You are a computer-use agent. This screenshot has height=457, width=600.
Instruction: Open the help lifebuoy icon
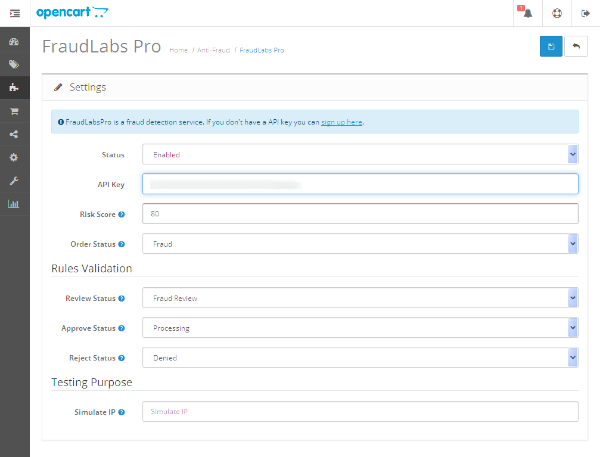coord(557,13)
